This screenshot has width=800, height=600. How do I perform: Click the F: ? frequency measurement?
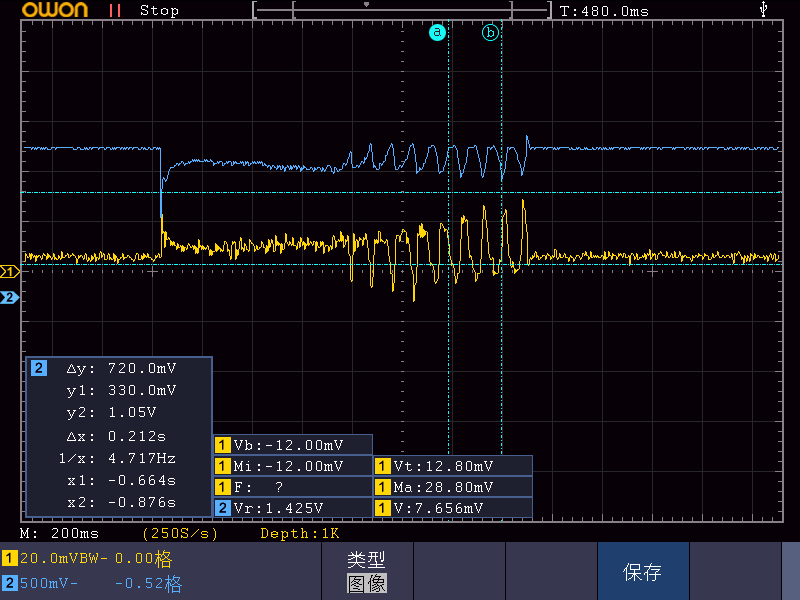(293, 487)
